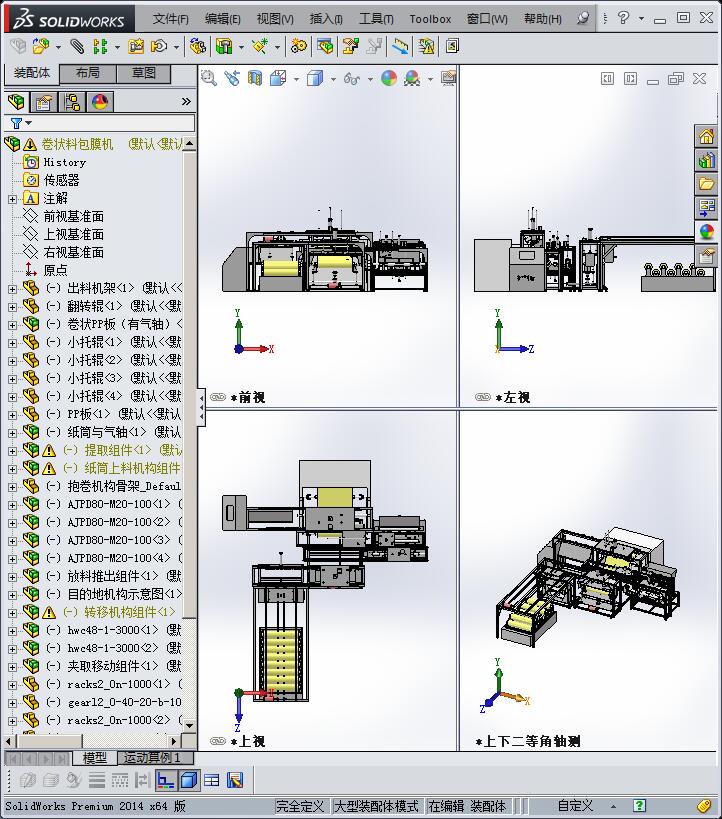The image size is (722, 819).
Task: Click the Previous View icon
Action: [232, 78]
